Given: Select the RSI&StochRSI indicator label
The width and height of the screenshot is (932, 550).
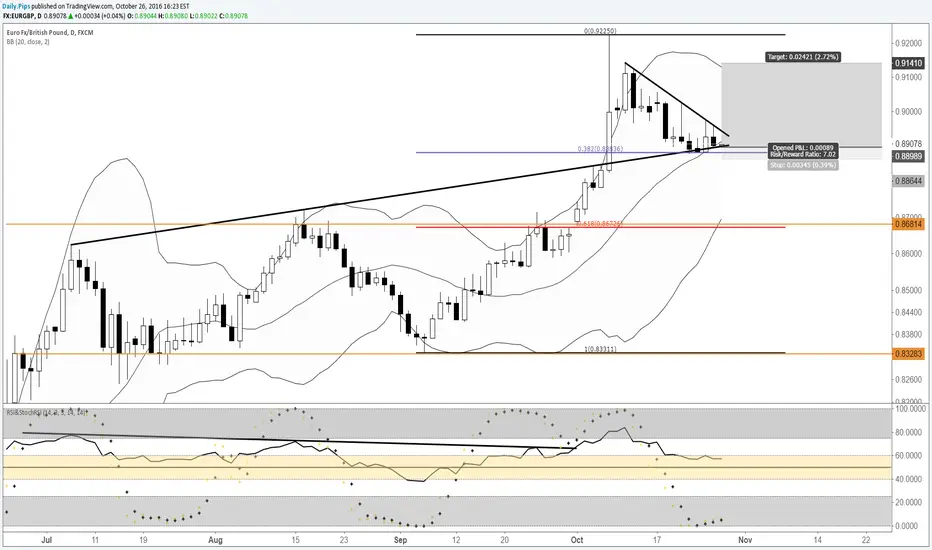Looking at the screenshot, I should (47, 411).
